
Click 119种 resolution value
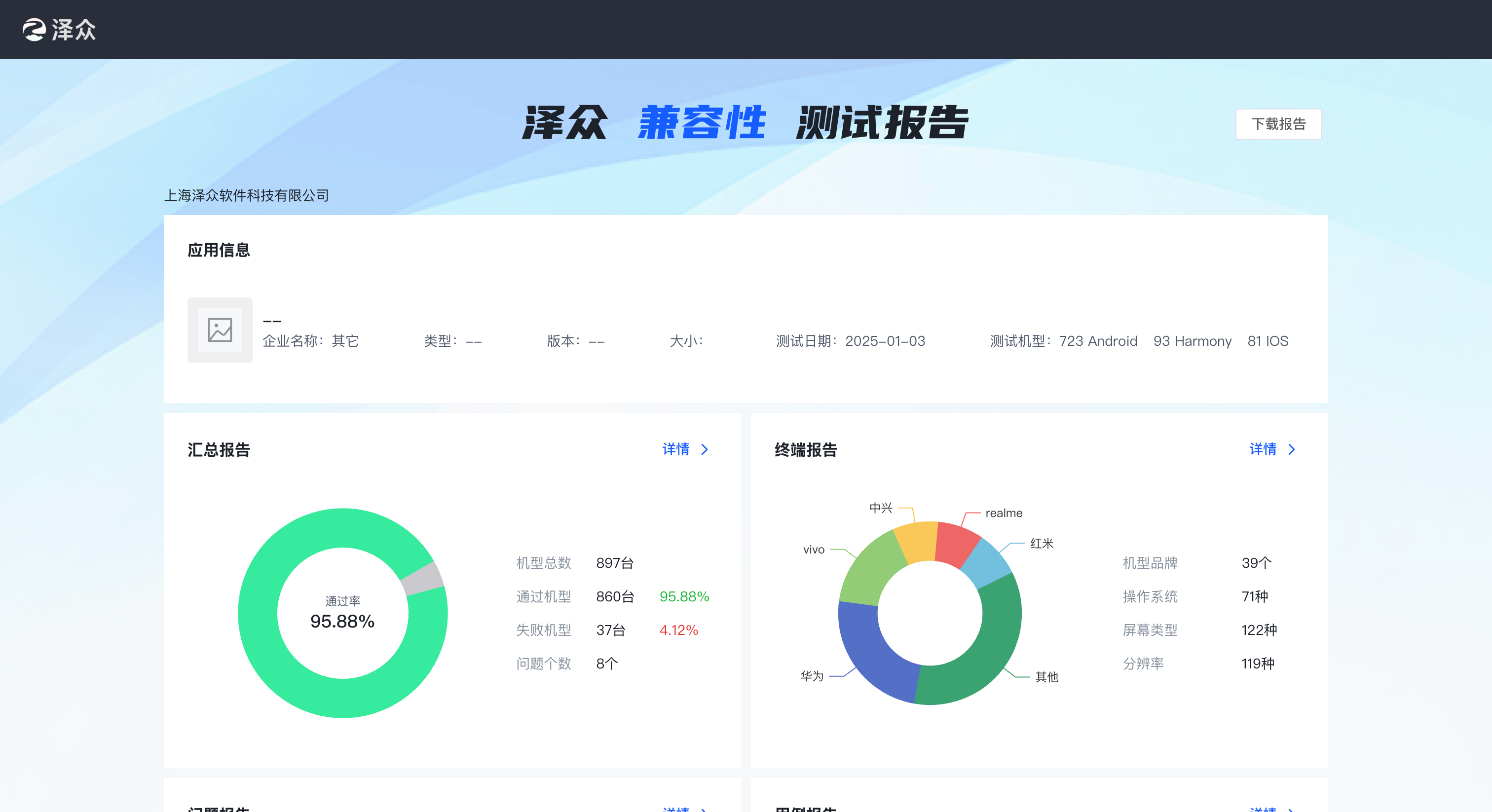pyautogui.click(x=1258, y=663)
